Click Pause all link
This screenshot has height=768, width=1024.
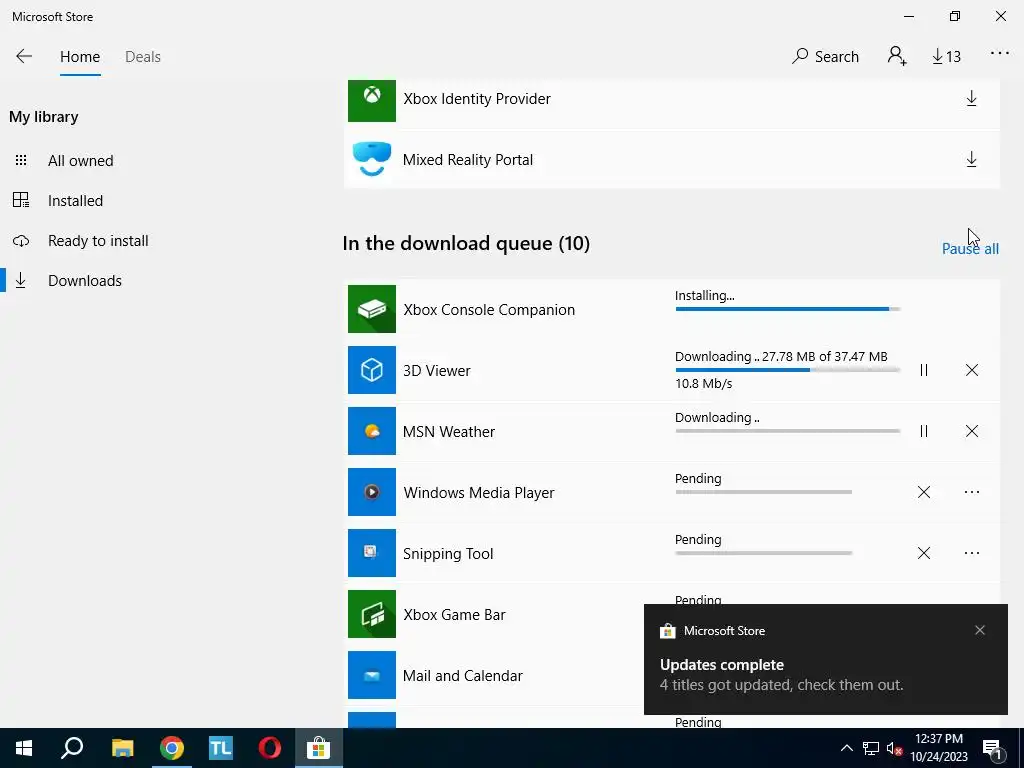[970, 249]
